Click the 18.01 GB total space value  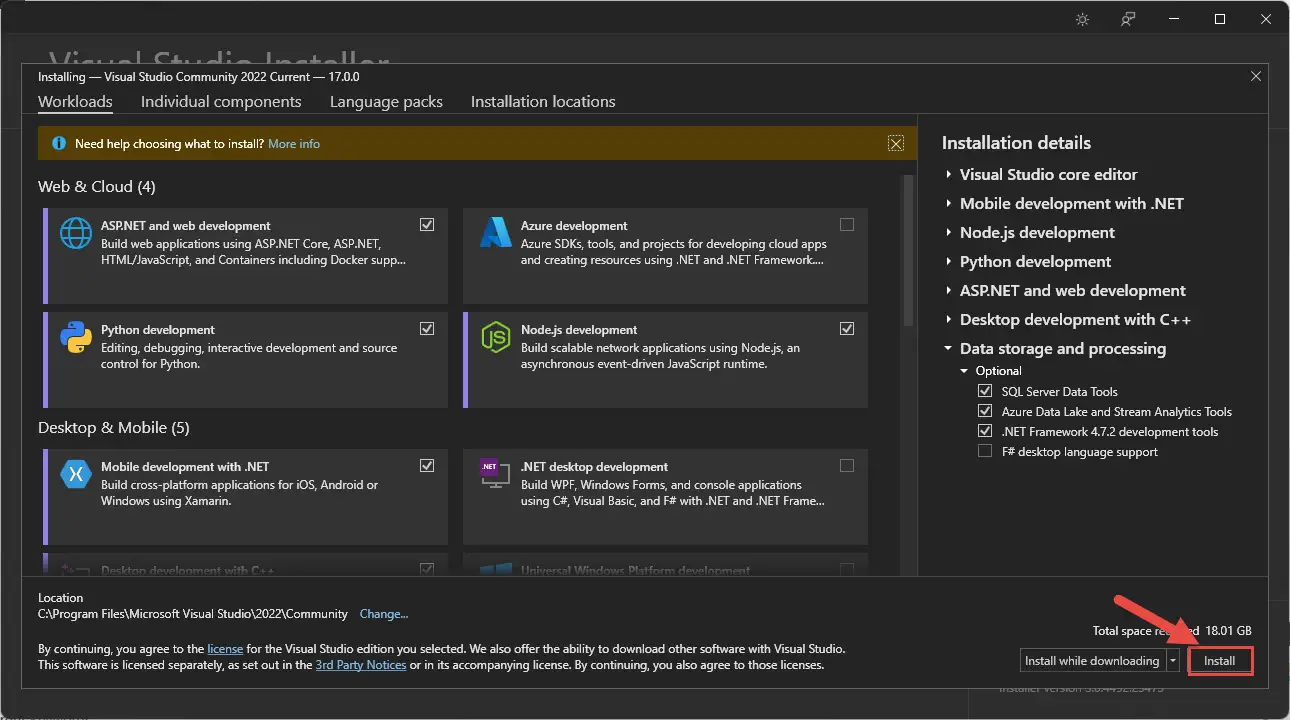click(1230, 631)
